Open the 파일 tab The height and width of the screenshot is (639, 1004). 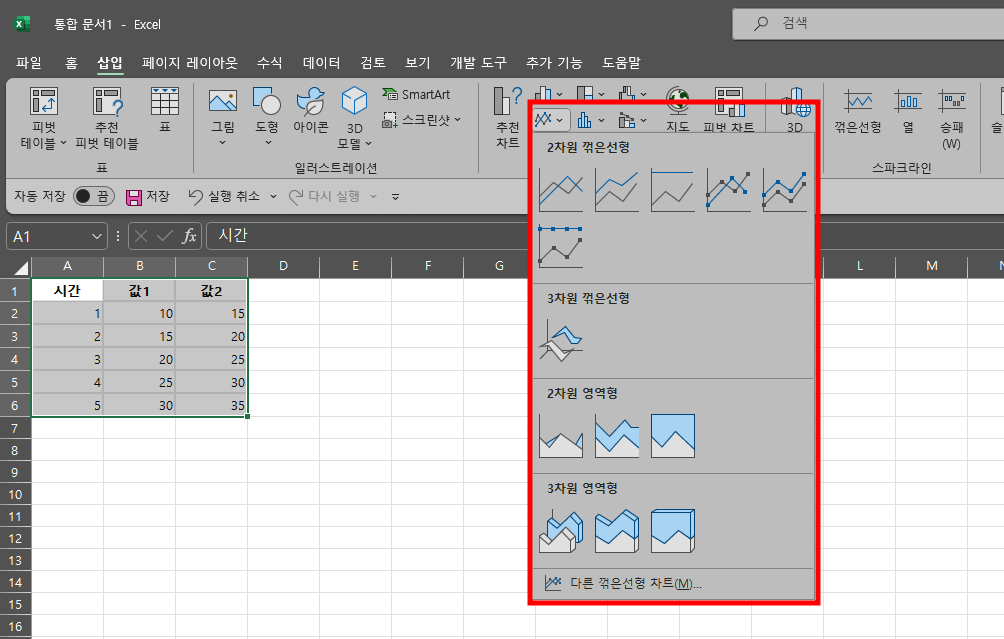[29, 63]
